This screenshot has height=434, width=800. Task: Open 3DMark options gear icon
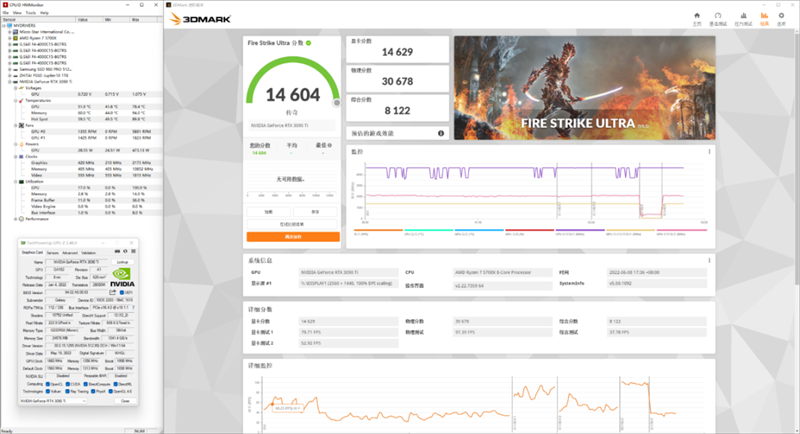coord(781,16)
